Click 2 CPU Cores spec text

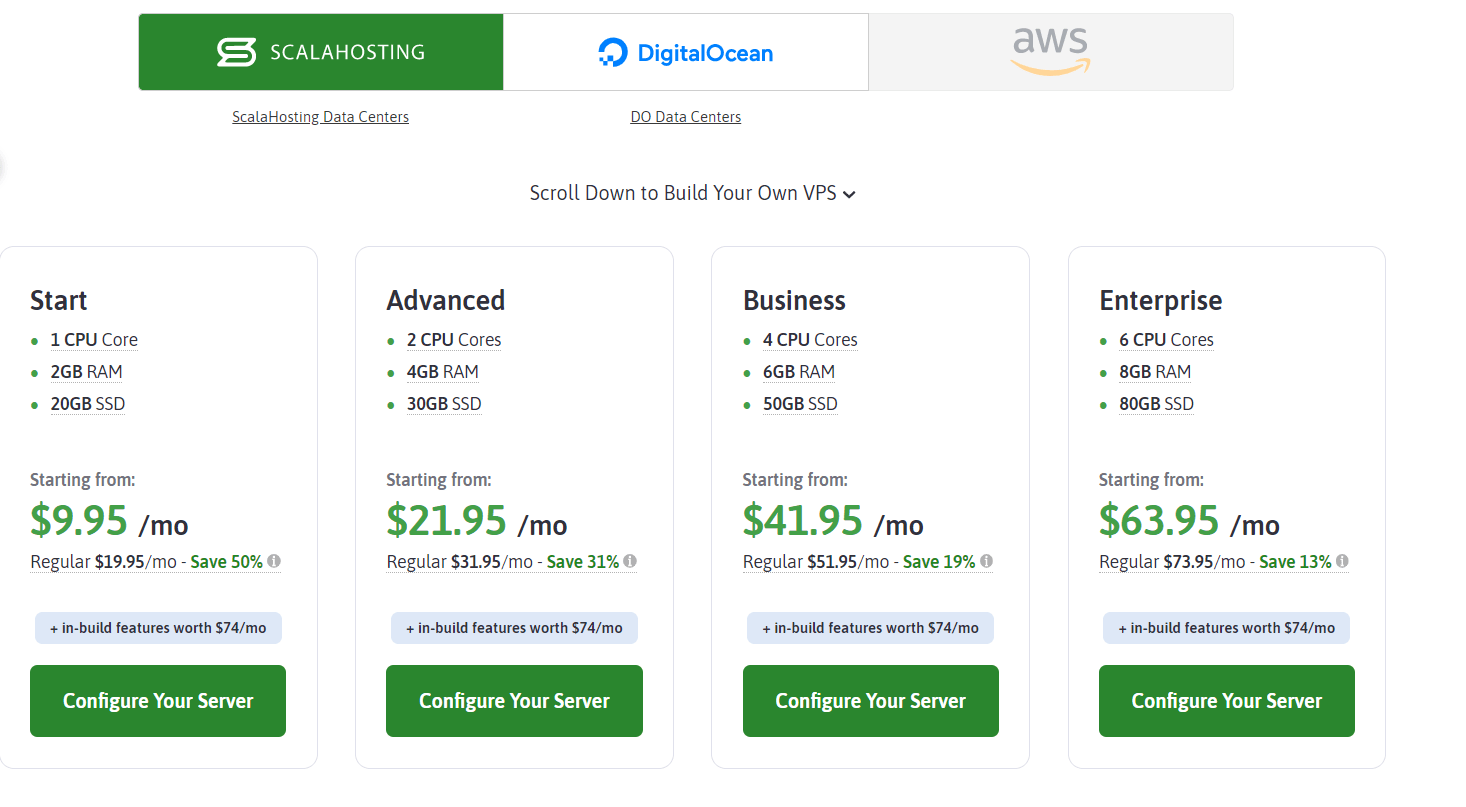[454, 340]
